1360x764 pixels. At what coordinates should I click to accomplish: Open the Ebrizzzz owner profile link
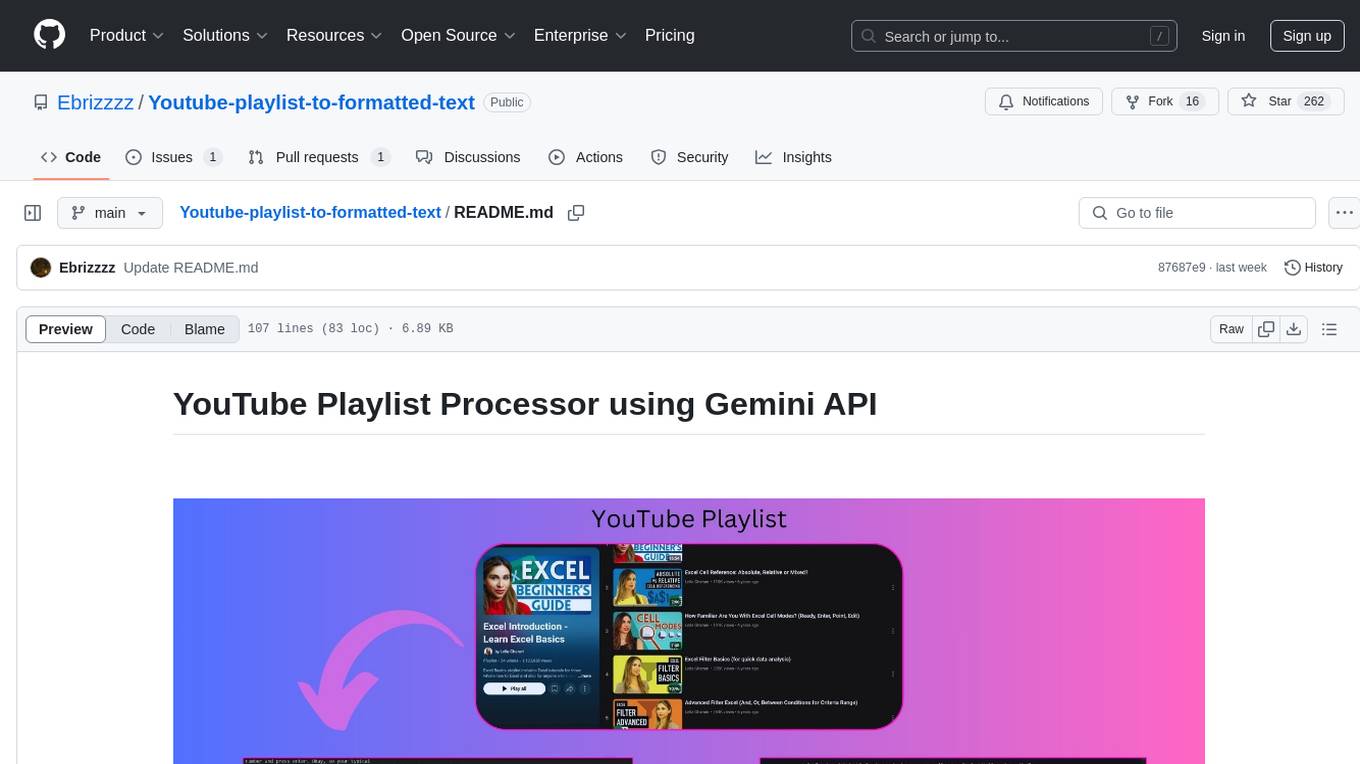pos(96,102)
